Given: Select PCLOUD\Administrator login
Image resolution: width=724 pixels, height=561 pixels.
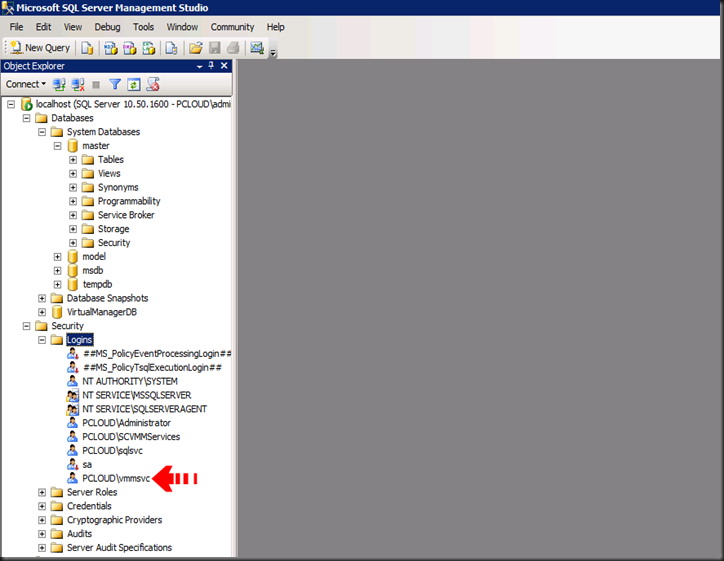Looking at the screenshot, I should click(127, 423).
